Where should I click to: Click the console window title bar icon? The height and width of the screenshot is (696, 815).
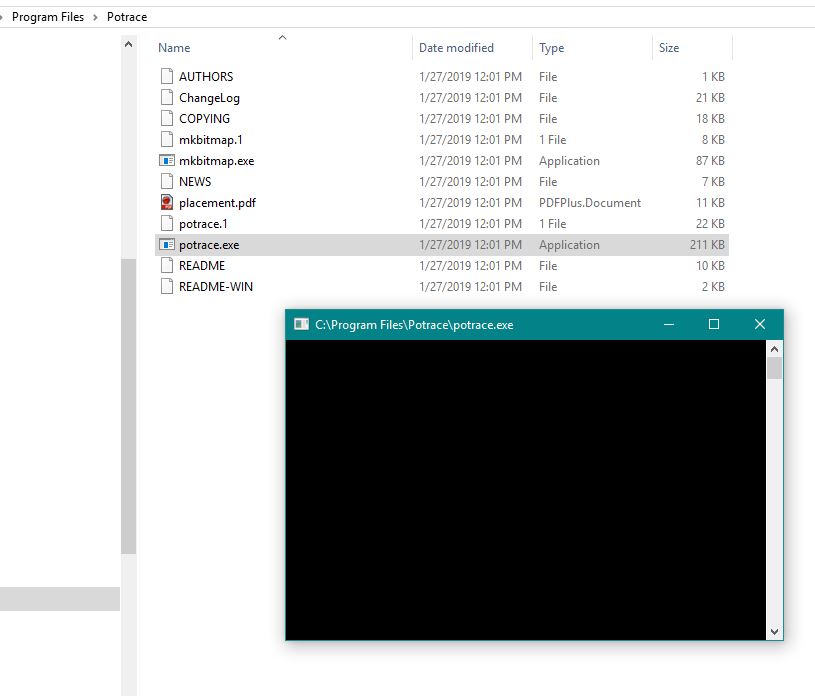pyautogui.click(x=301, y=324)
